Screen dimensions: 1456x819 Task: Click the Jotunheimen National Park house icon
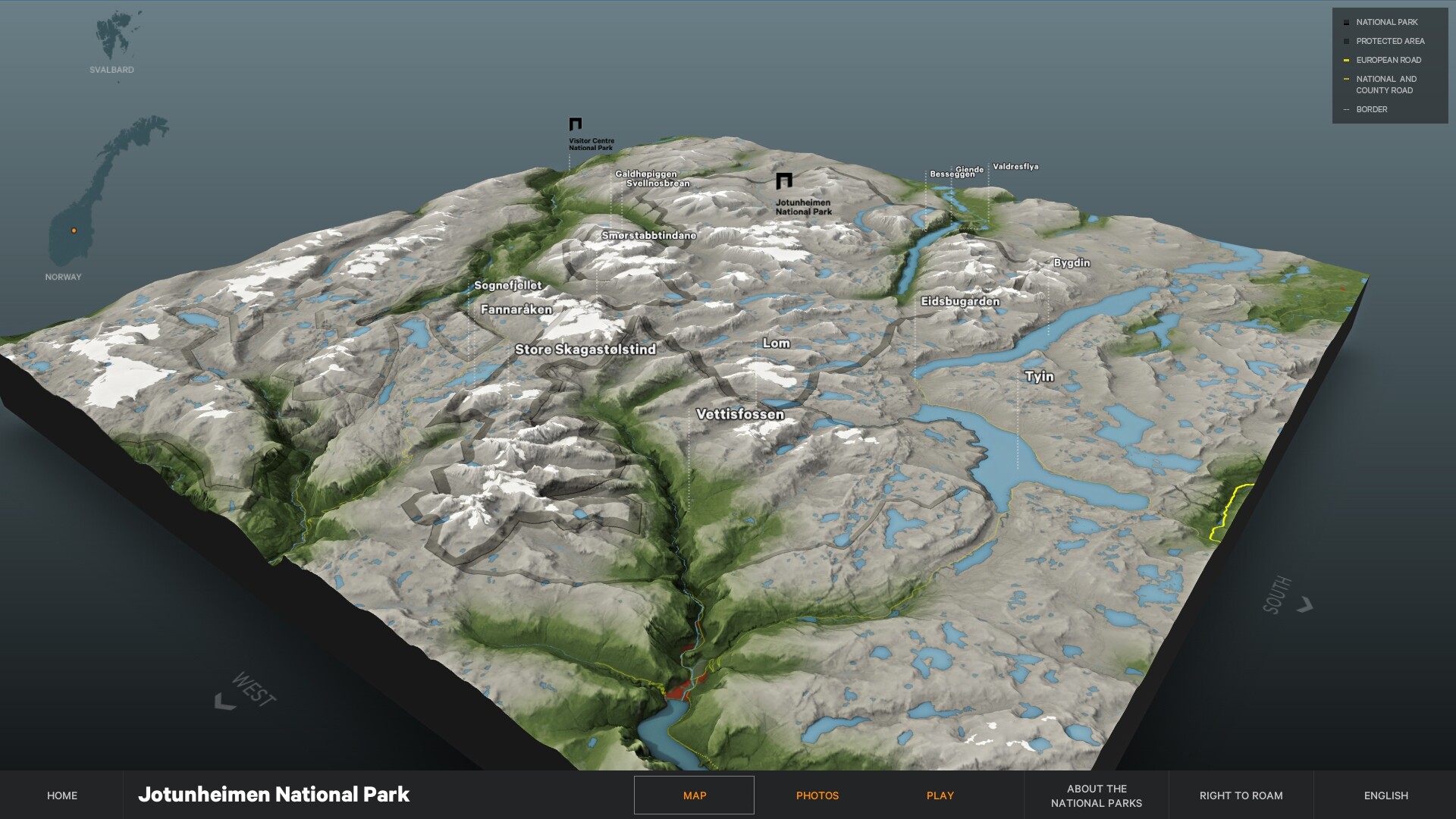point(784,180)
